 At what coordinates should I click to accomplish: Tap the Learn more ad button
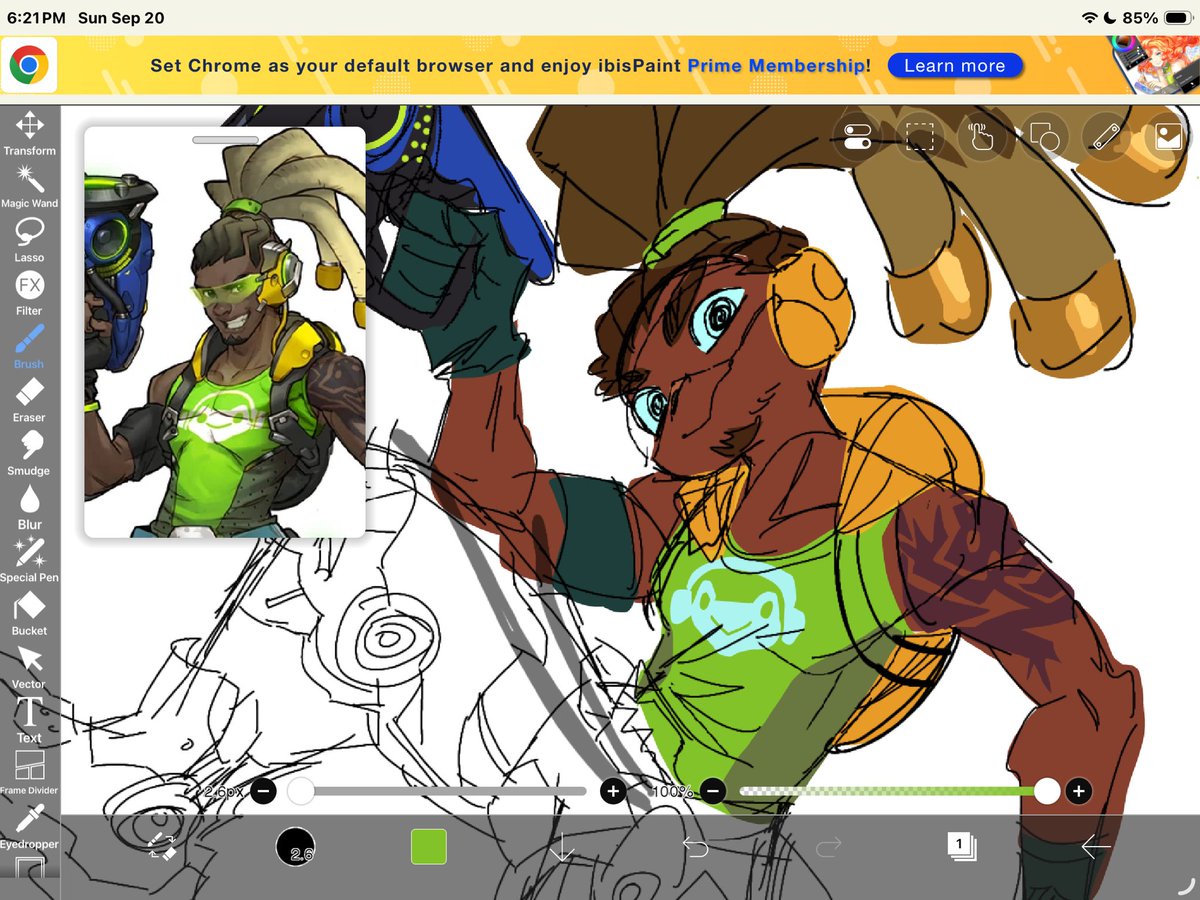954,66
